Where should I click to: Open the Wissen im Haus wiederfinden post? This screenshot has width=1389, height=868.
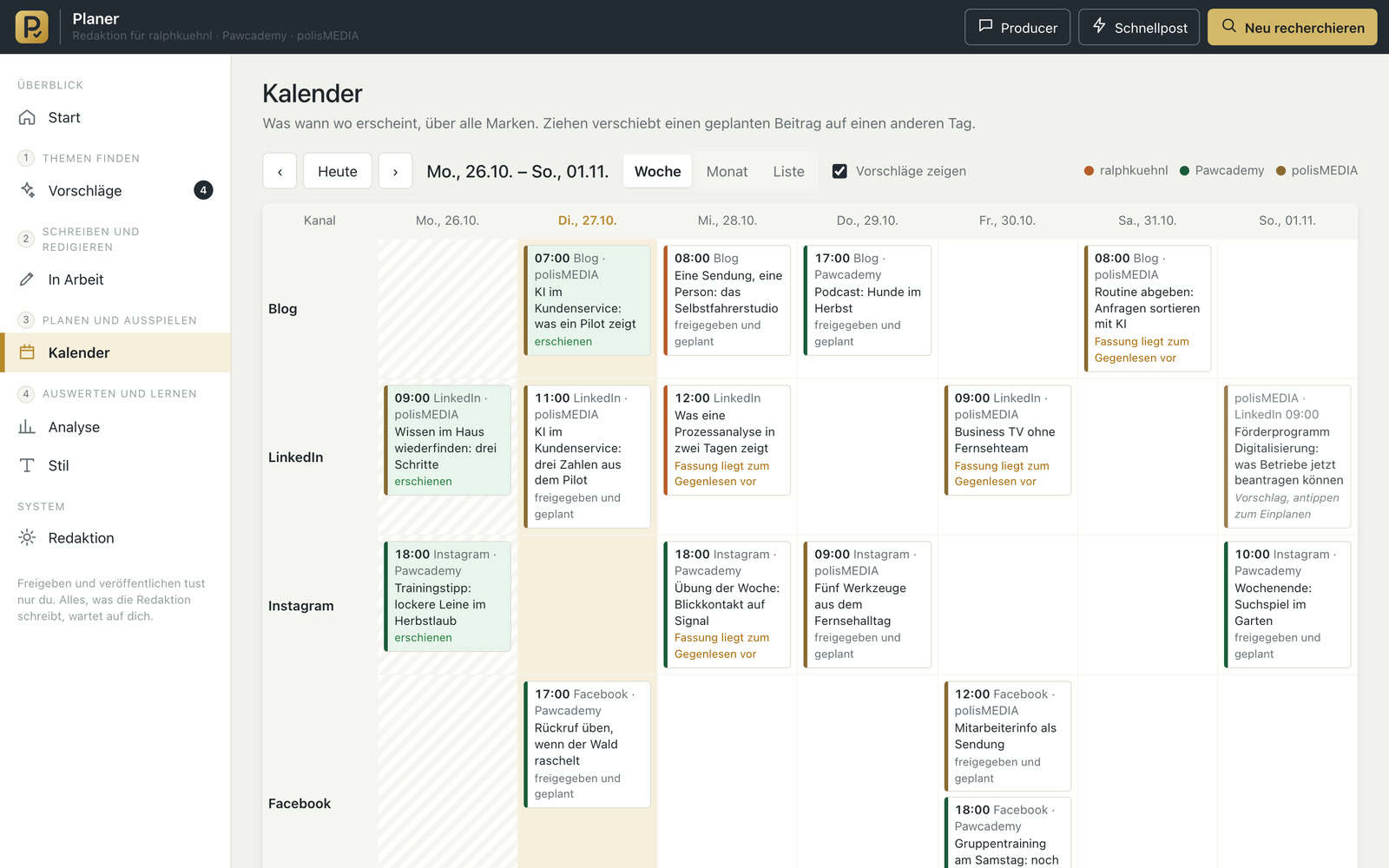point(447,440)
